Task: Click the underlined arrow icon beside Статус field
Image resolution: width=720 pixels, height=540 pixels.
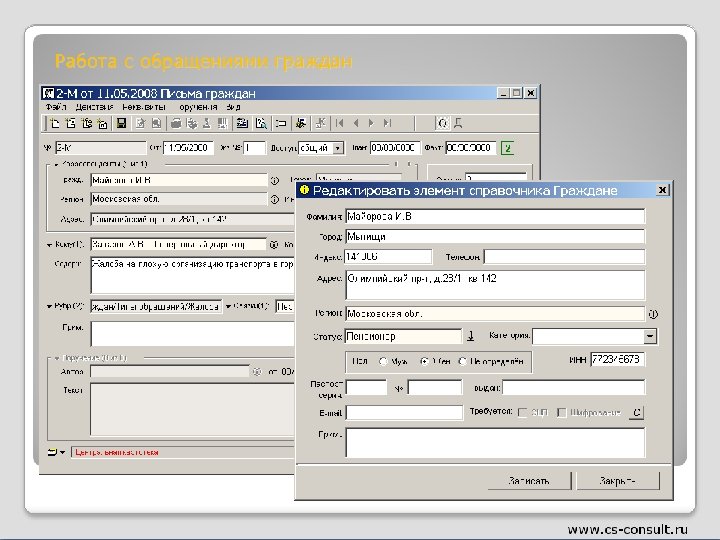Action: point(471,336)
